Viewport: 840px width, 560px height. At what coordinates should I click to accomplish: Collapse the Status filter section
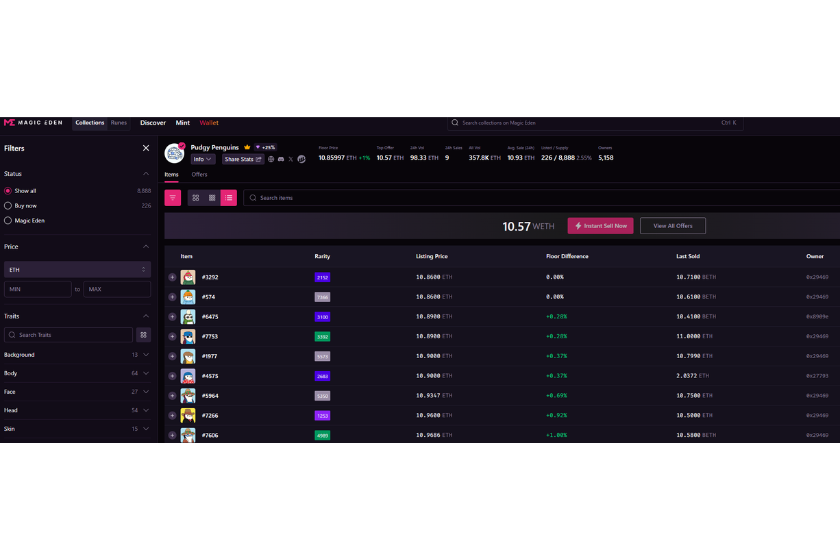point(146,174)
